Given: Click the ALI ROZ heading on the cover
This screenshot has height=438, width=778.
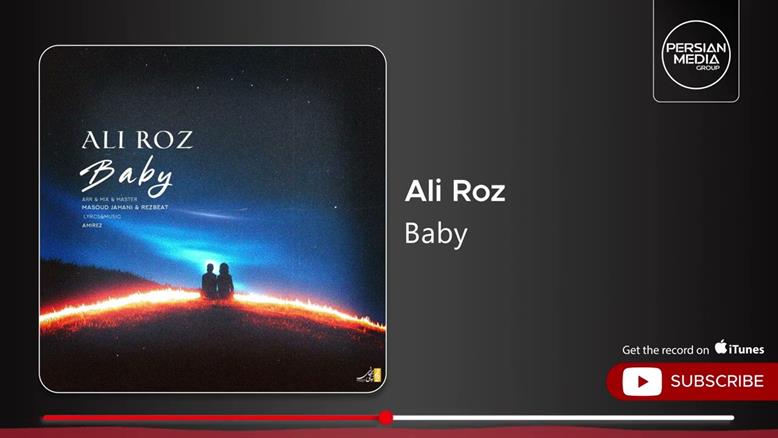Looking at the screenshot, I should [x=137, y=140].
